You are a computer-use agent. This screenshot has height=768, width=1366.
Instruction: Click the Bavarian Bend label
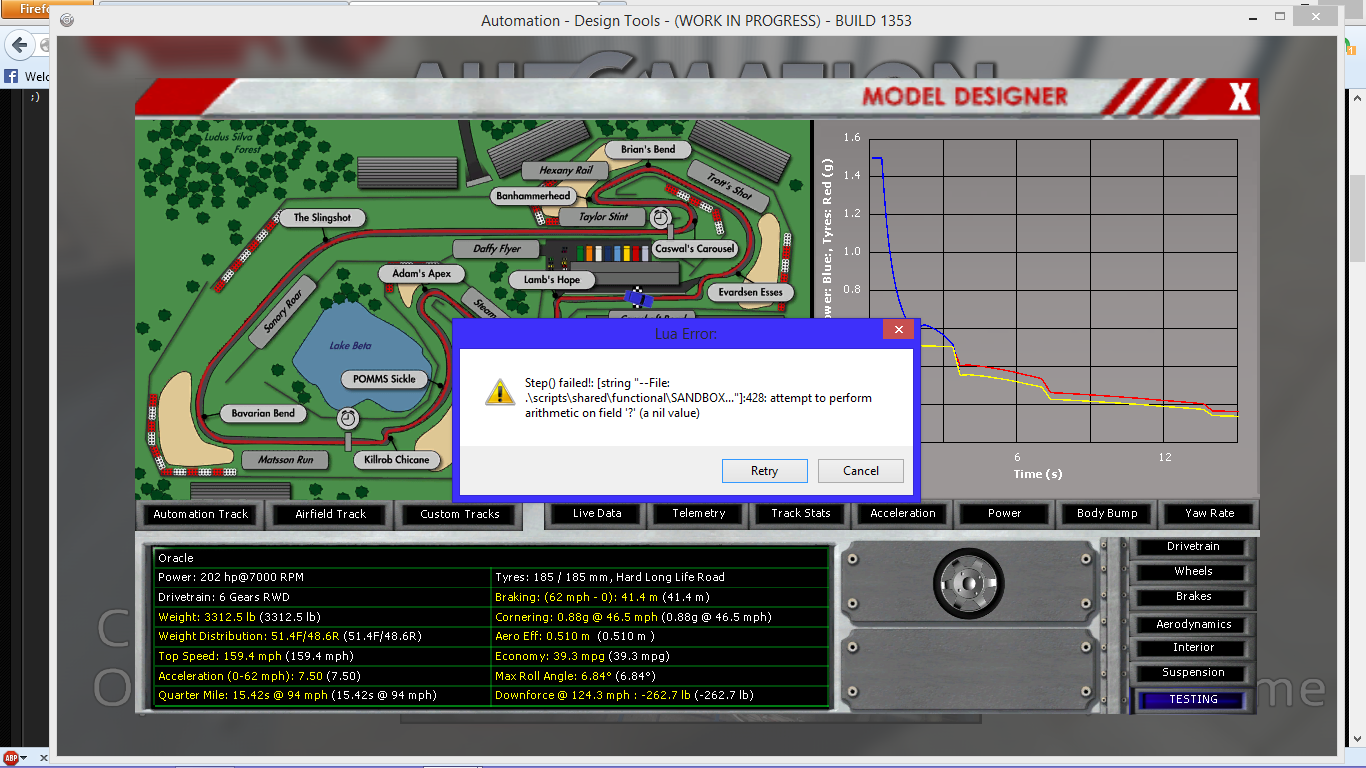point(263,414)
